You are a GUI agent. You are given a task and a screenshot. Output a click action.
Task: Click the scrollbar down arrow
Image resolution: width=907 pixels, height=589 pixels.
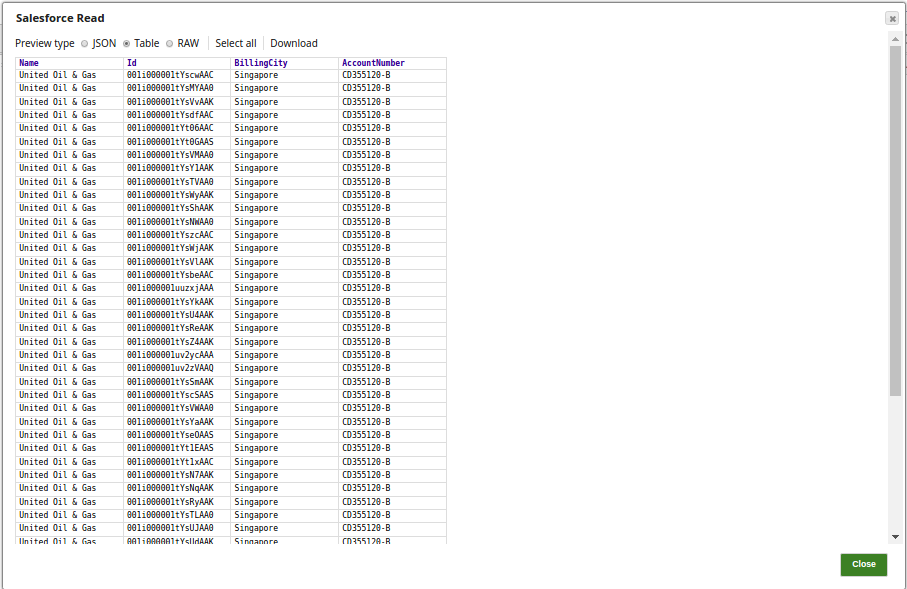point(895,537)
